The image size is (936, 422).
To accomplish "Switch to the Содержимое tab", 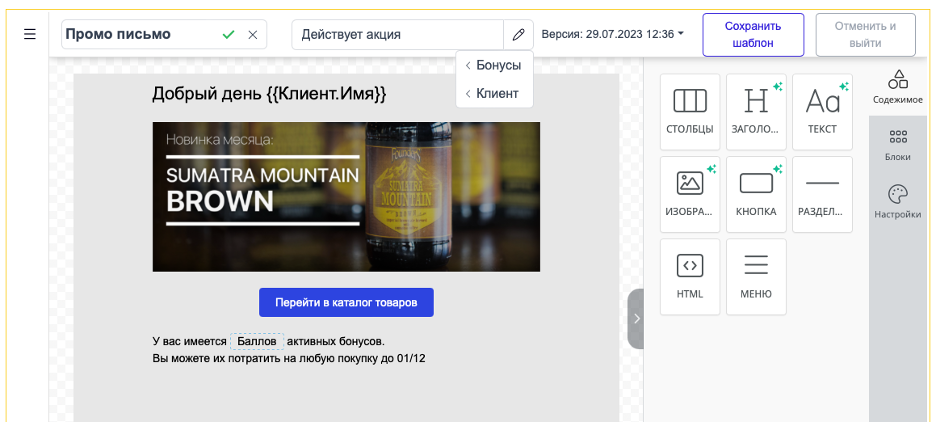I will pos(898,87).
